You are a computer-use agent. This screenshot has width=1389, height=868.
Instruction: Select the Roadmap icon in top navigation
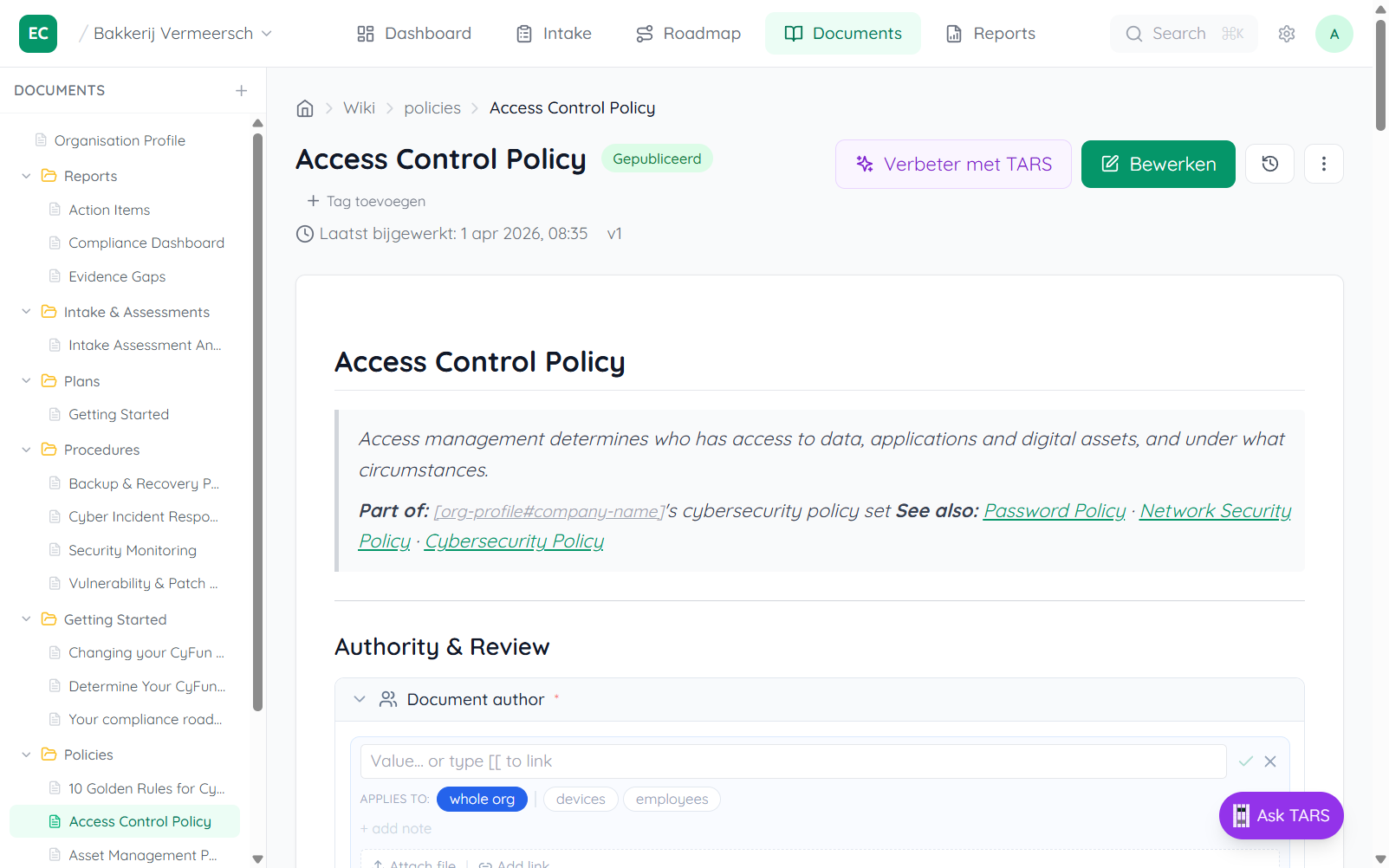pos(643,33)
